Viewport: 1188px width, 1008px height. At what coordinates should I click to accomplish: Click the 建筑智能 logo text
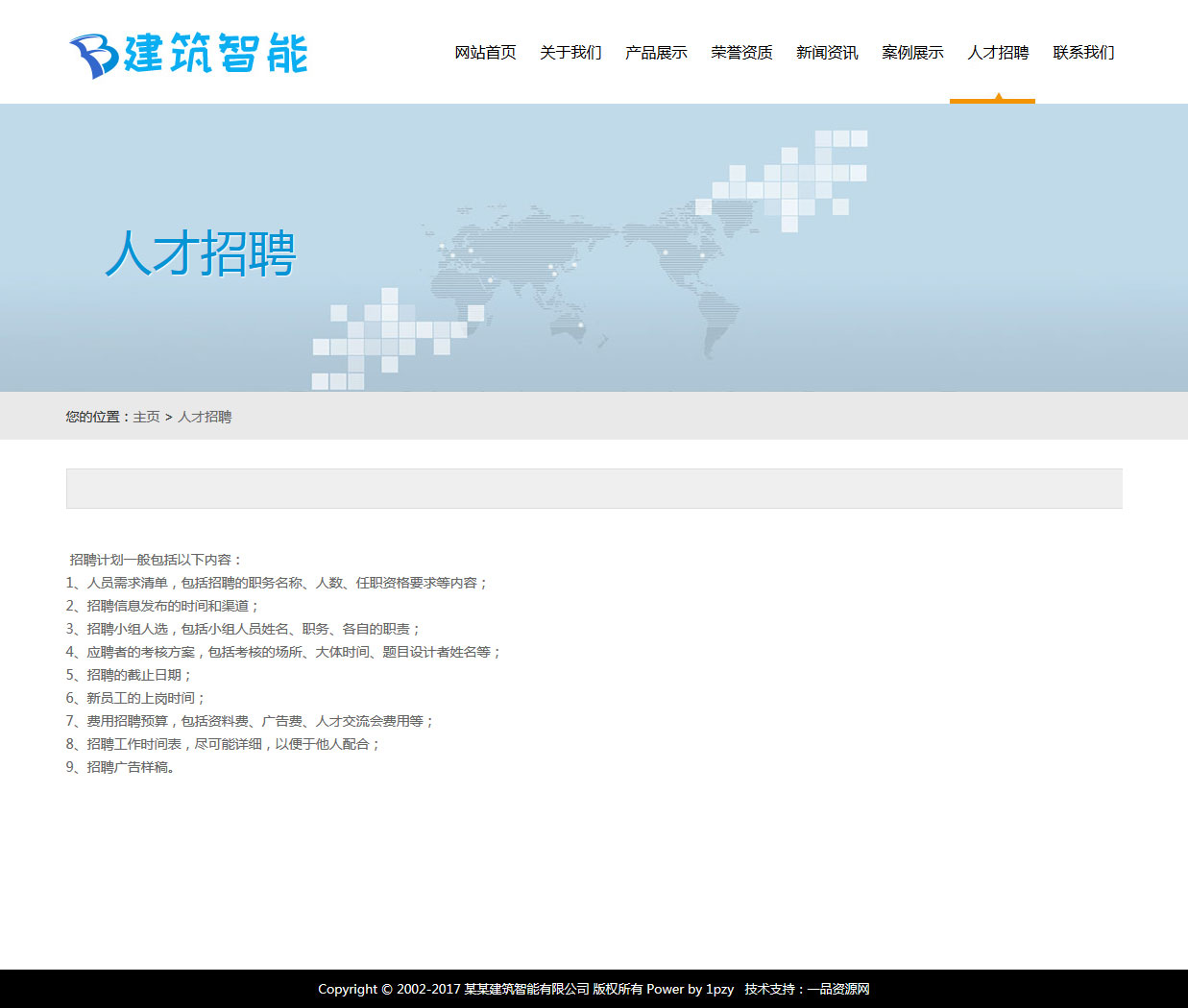[216, 54]
